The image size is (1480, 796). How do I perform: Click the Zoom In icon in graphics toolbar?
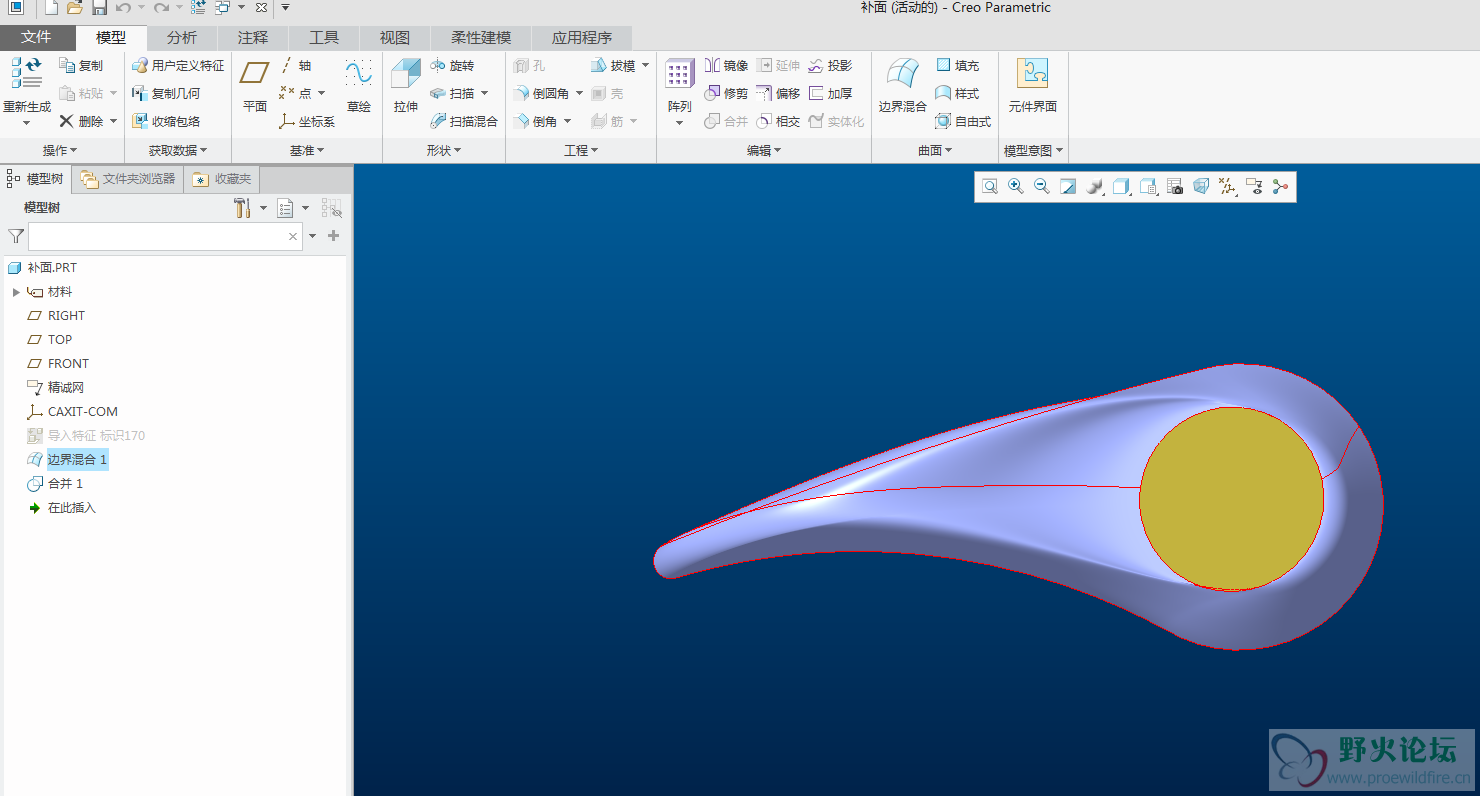tap(1016, 186)
